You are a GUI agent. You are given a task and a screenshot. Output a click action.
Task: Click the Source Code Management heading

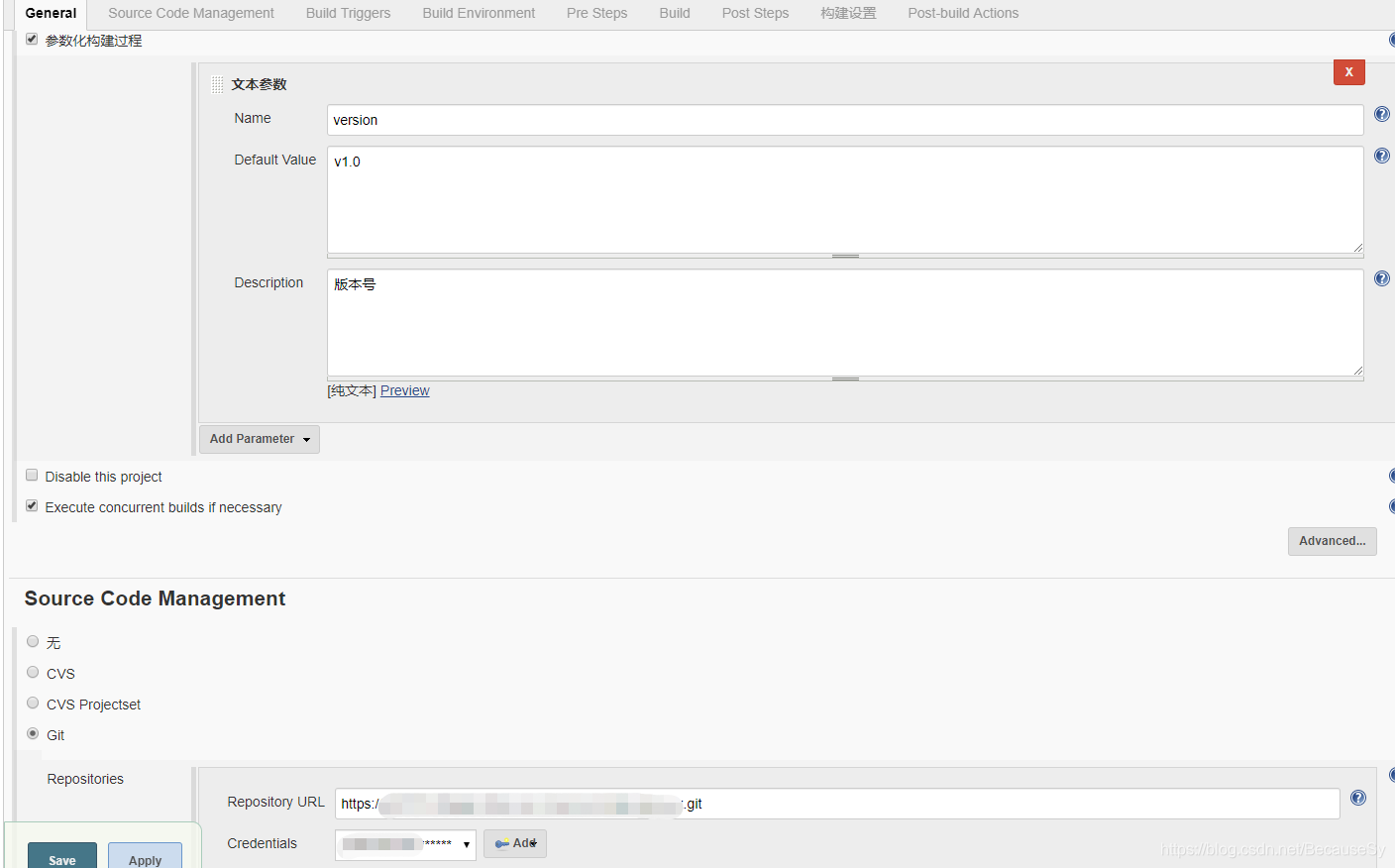(x=155, y=598)
